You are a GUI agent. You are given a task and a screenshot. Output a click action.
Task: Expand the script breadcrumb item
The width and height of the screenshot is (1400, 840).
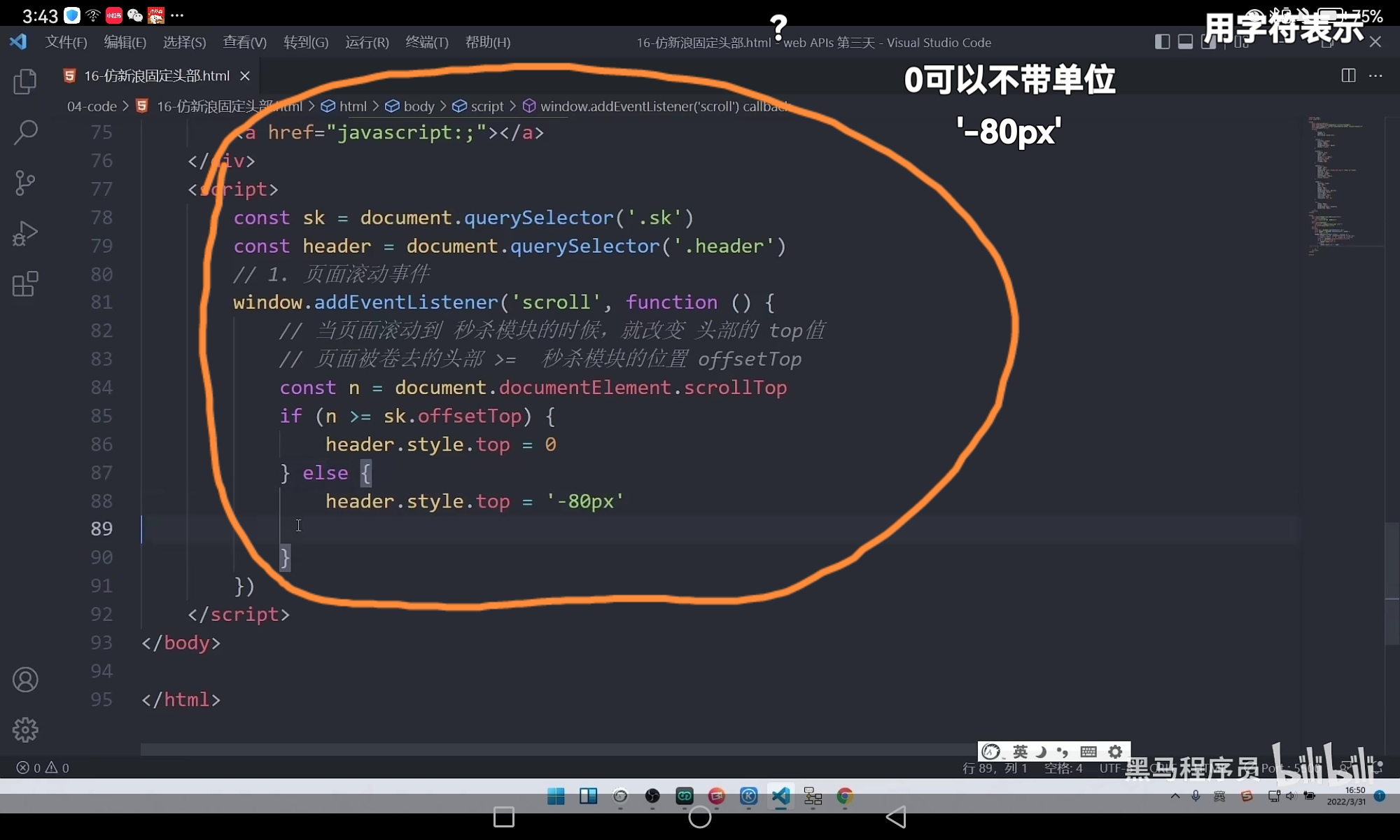[486, 106]
